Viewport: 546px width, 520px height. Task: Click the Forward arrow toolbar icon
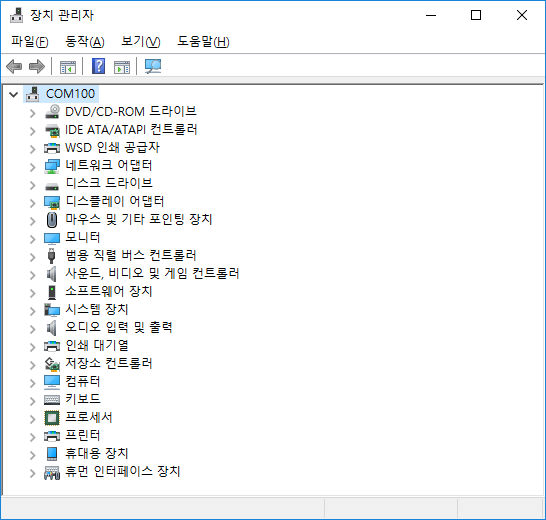coord(37,66)
